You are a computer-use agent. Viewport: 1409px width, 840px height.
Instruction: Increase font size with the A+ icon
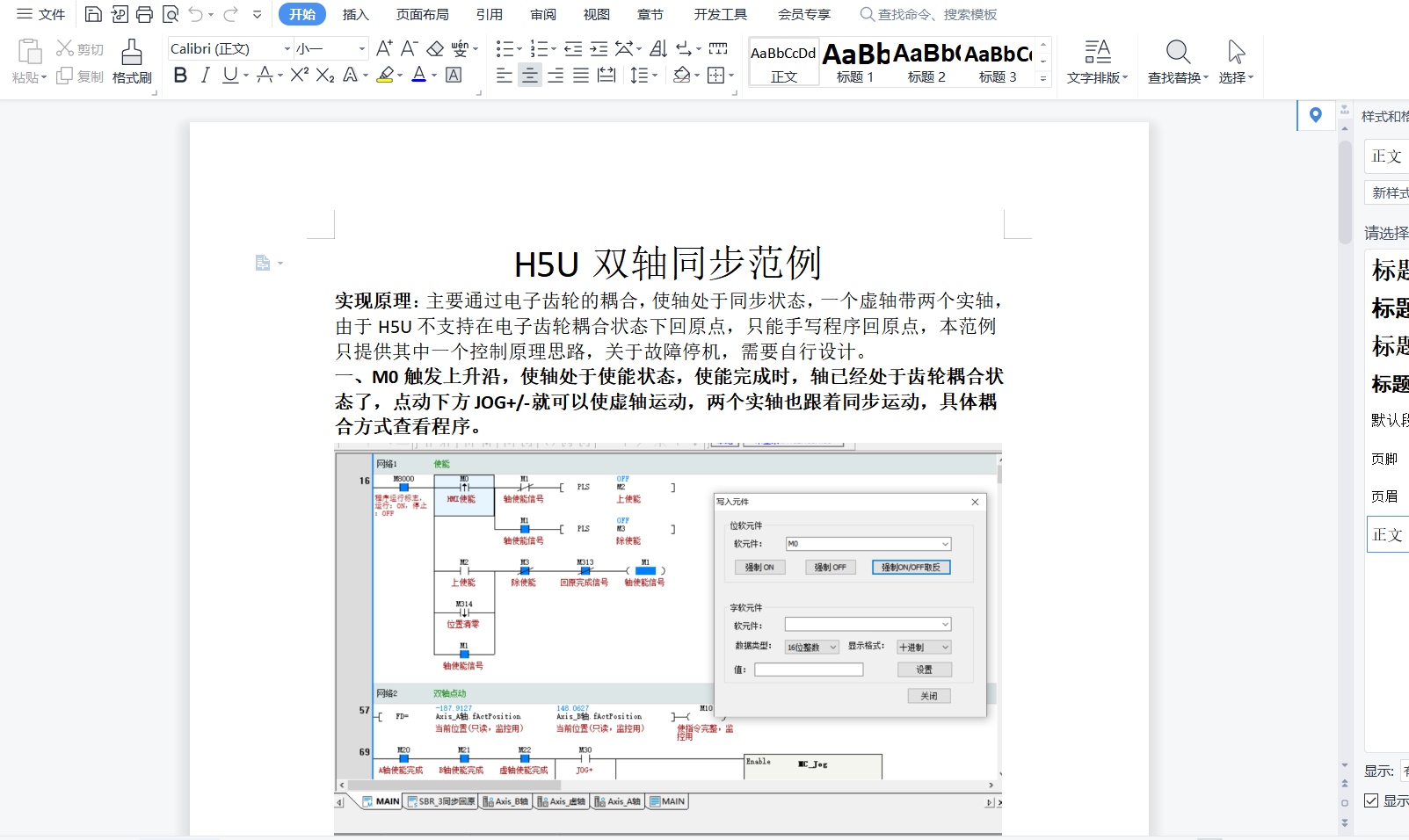pos(384,48)
